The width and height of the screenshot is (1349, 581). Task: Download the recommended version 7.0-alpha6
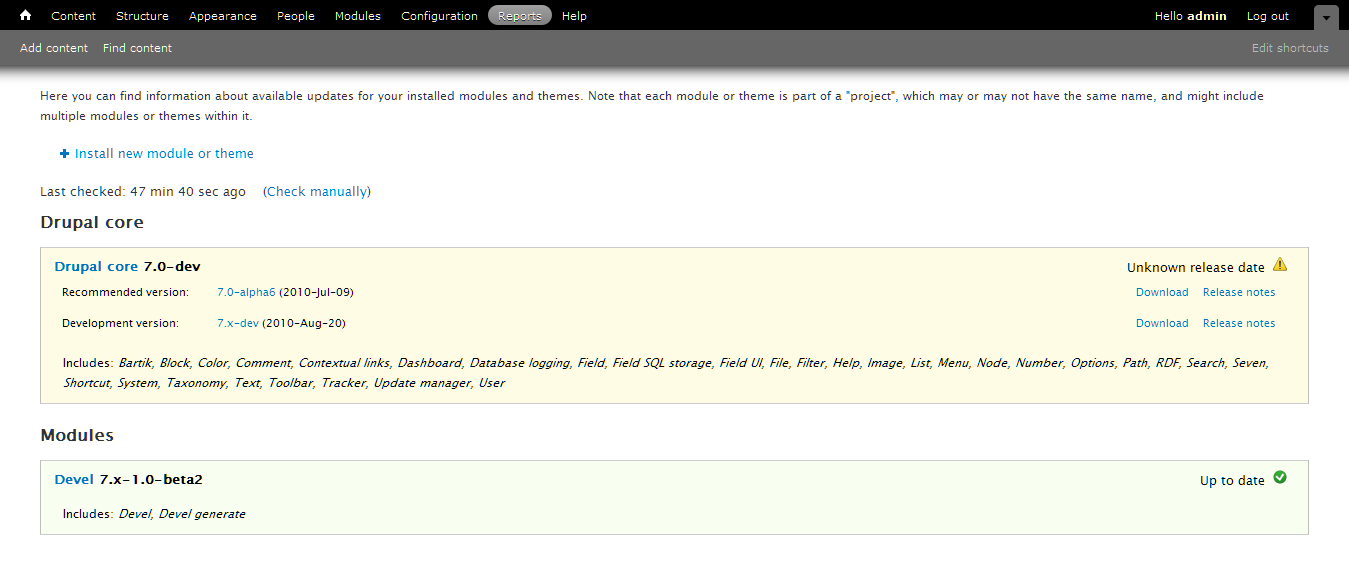(x=1162, y=293)
